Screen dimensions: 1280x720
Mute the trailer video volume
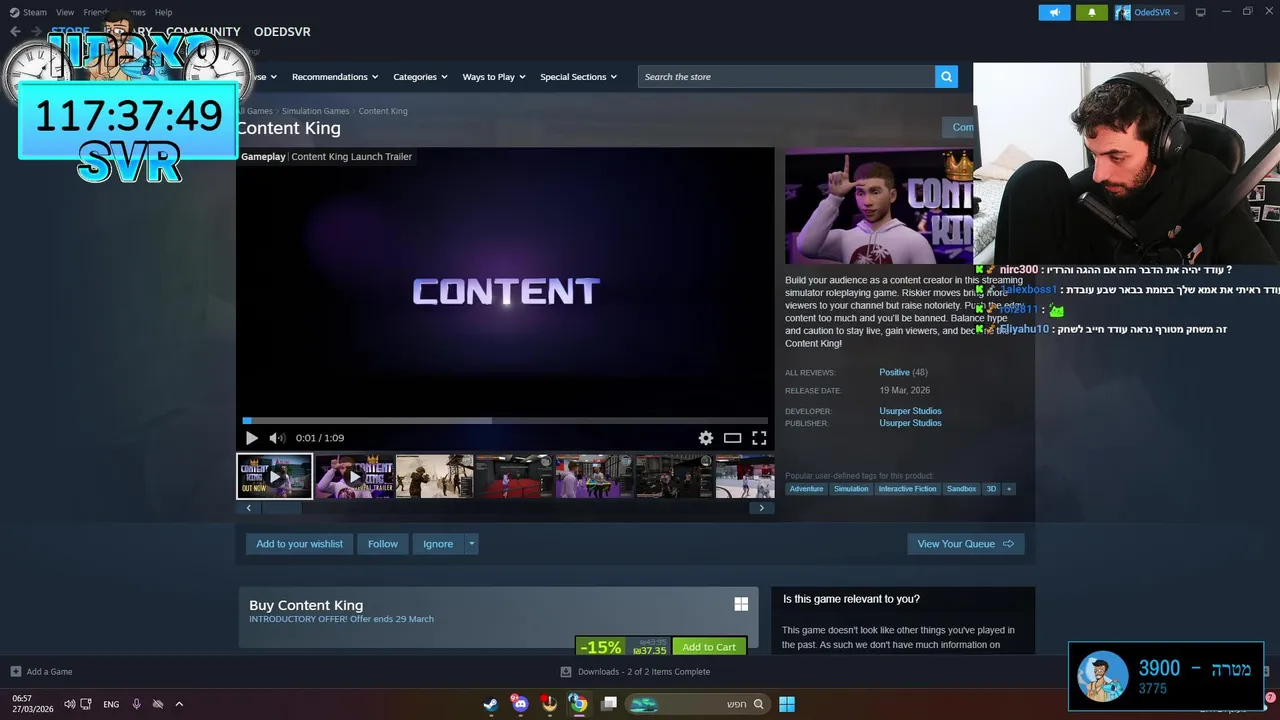(x=277, y=438)
